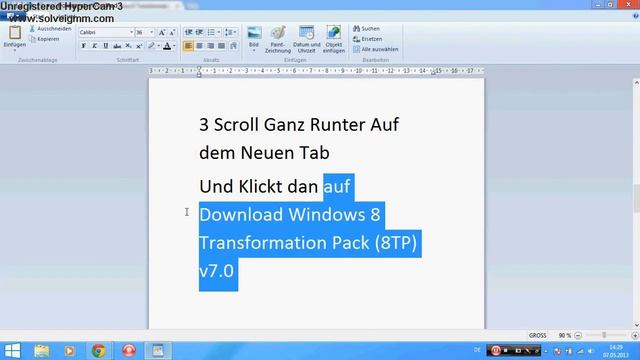Toggle subscript formatting
This screenshot has width=640, height=360.
click(x=128, y=46)
